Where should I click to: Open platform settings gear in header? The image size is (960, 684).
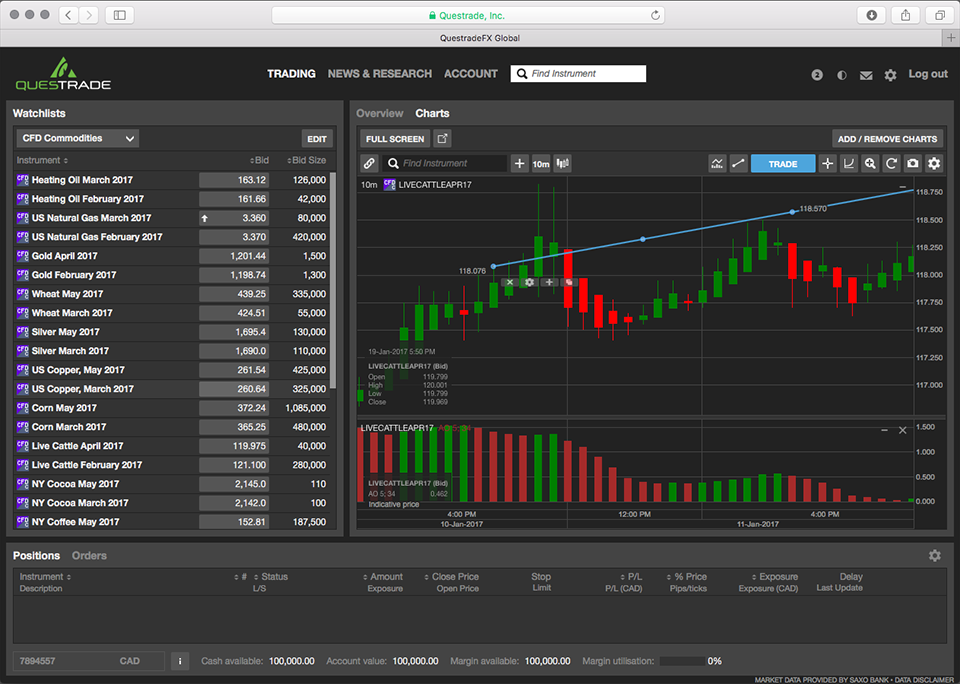click(x=890, y=75)
